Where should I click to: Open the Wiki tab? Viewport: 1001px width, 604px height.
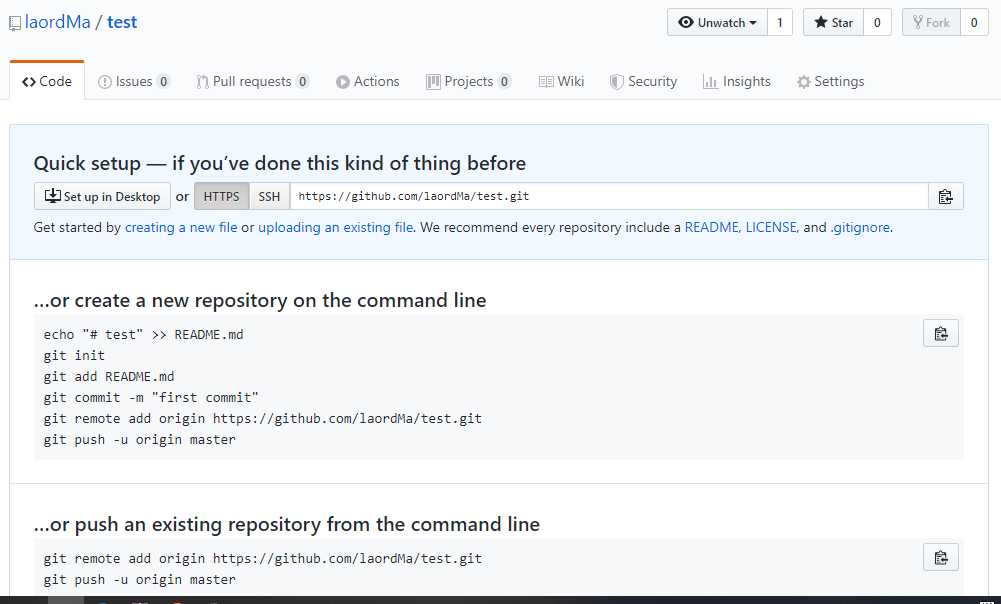(x=562, y=81)
